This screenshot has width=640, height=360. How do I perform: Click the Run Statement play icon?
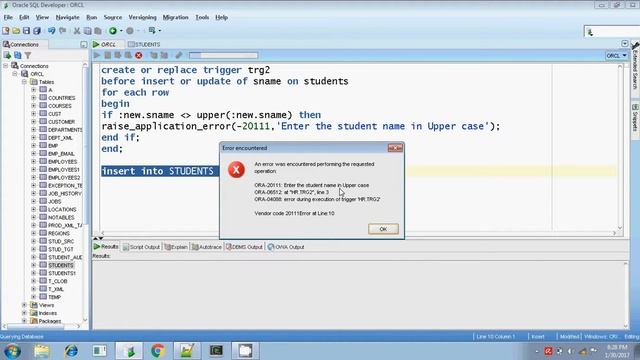pyautogui.click(x=97, y=55)
